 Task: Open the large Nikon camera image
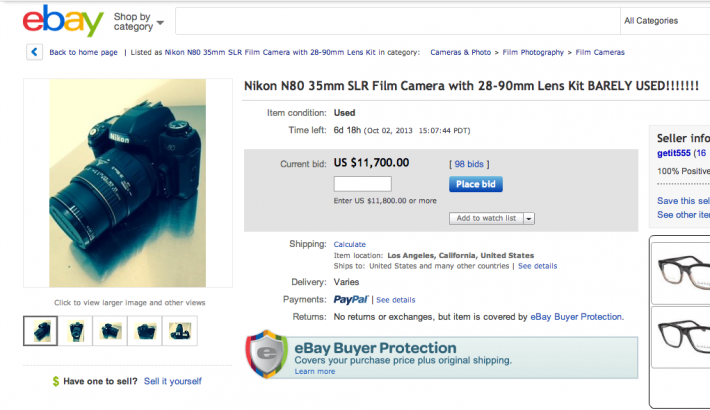(128, 183)
